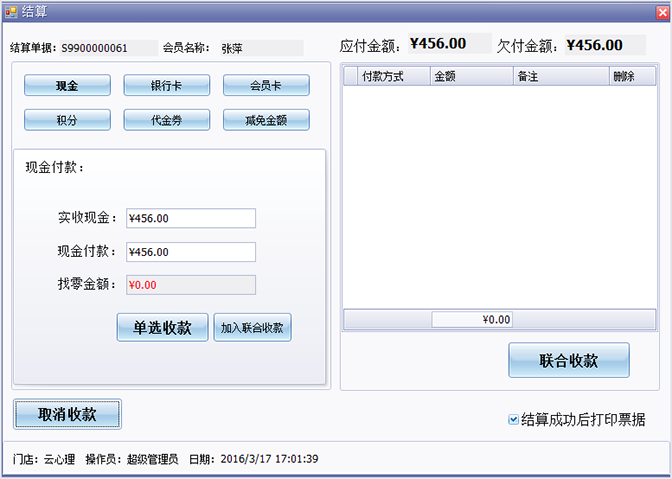Viewport: 672px width, 479px height.
Task: Toggle 结算成功后打印票据 checkbox
Action: [x=513, y=419]
